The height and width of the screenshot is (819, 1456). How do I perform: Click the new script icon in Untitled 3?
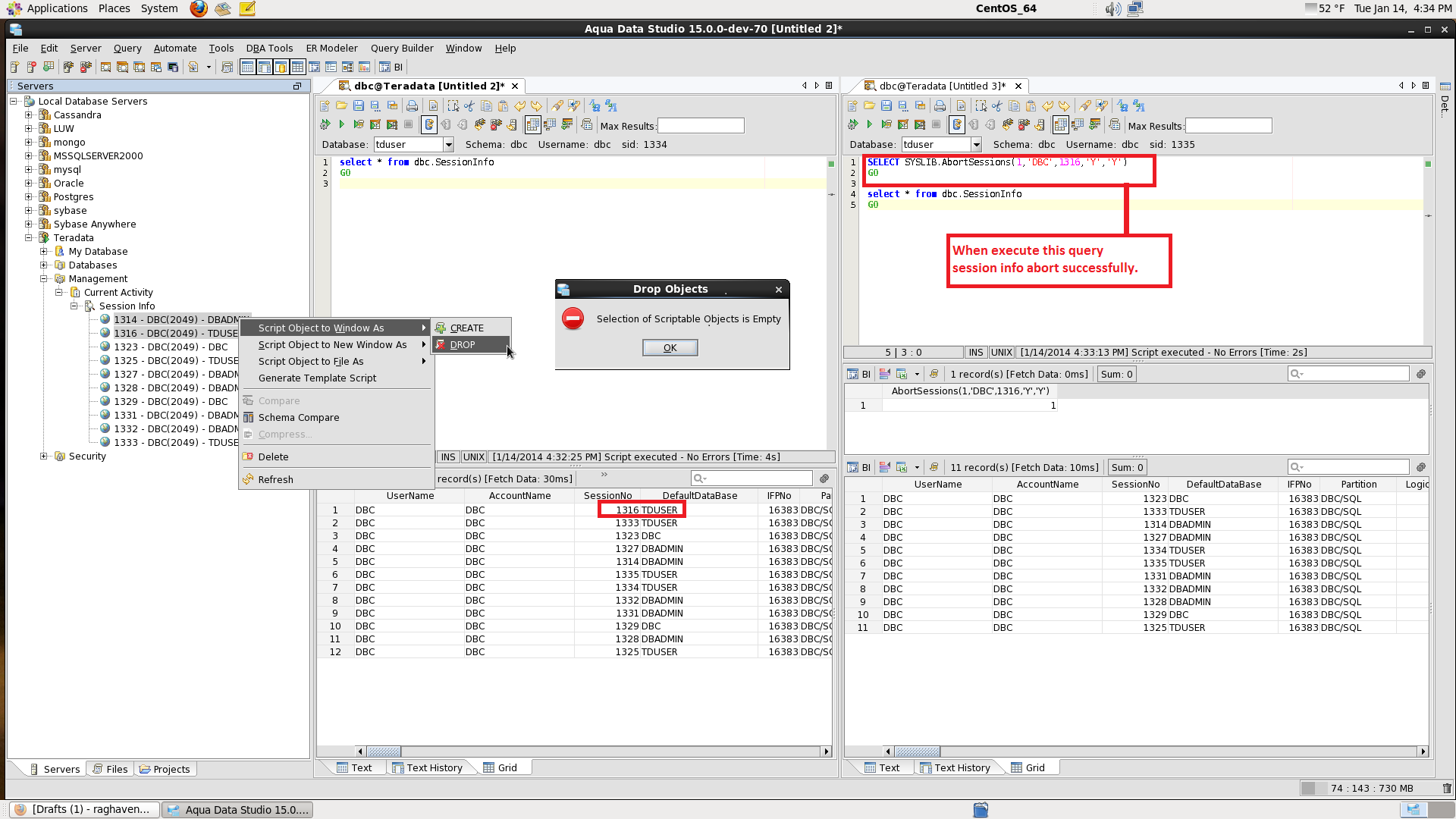pyautogui.click(x=852, y=106)
